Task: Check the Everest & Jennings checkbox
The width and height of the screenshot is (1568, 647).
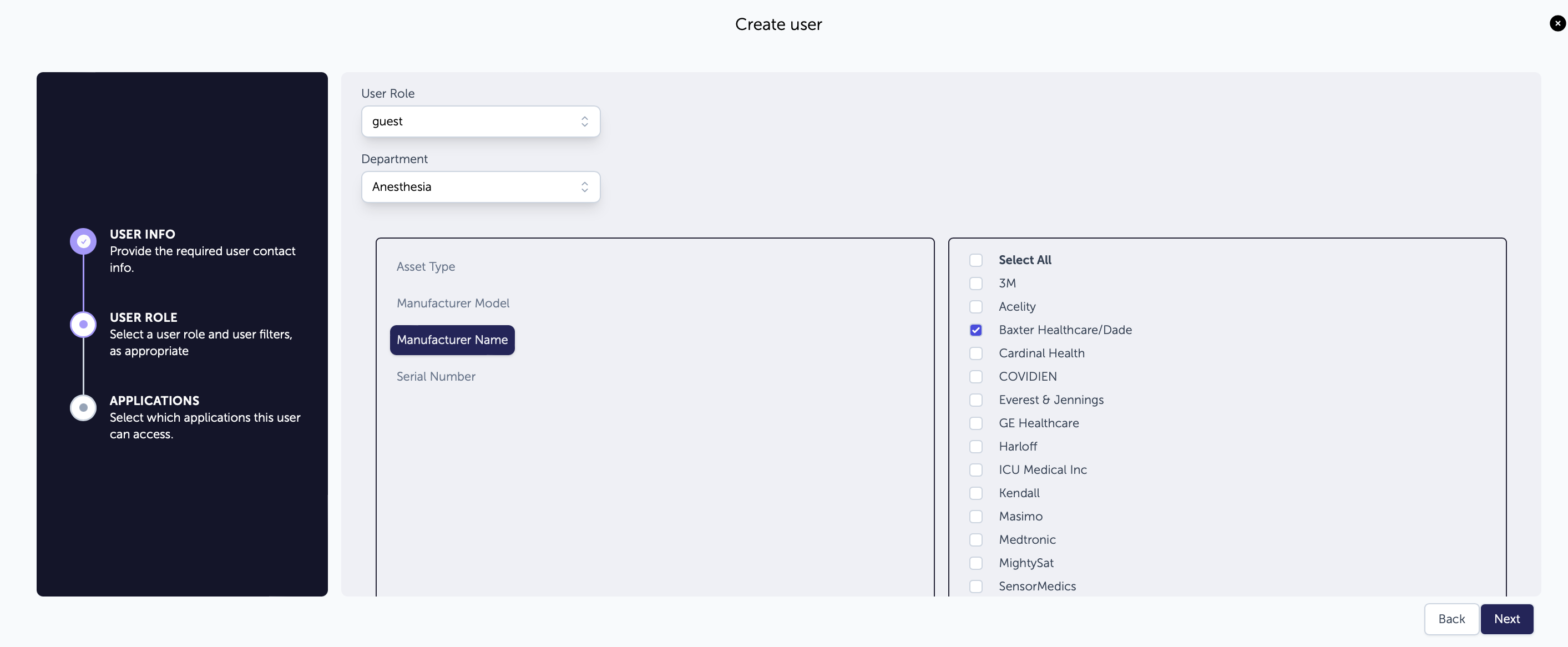Action: [x=976, y=400]
